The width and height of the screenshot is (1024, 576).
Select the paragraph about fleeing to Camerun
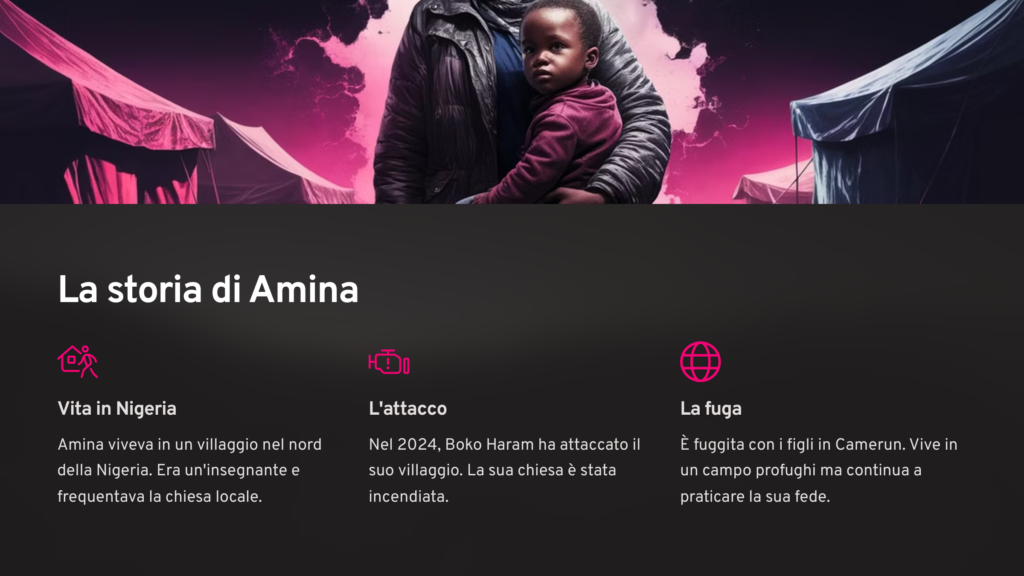[818, 470]
